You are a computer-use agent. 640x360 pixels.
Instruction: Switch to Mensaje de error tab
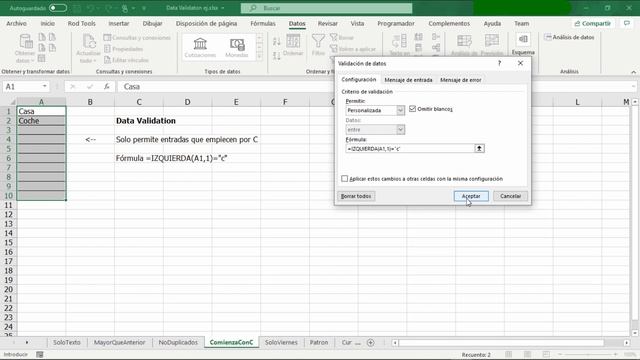coord(460,80)
